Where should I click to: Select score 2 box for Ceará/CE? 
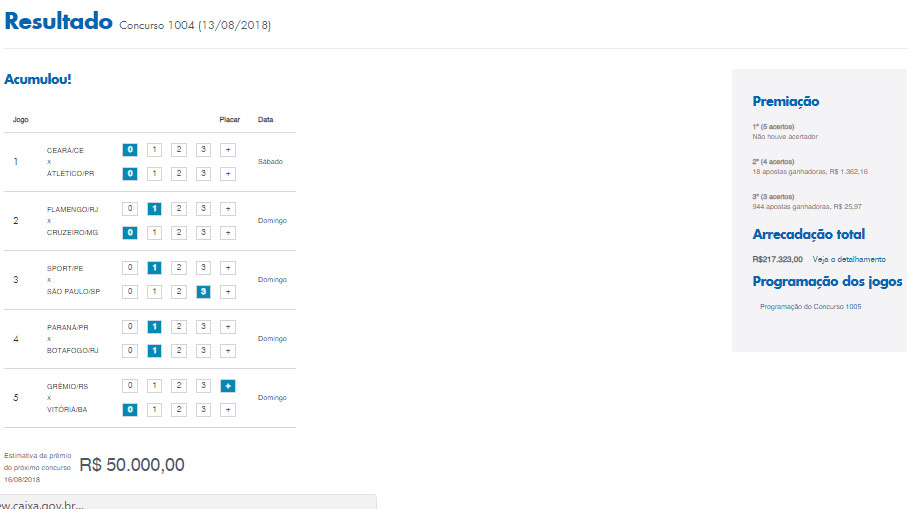[x=179, y=150]
